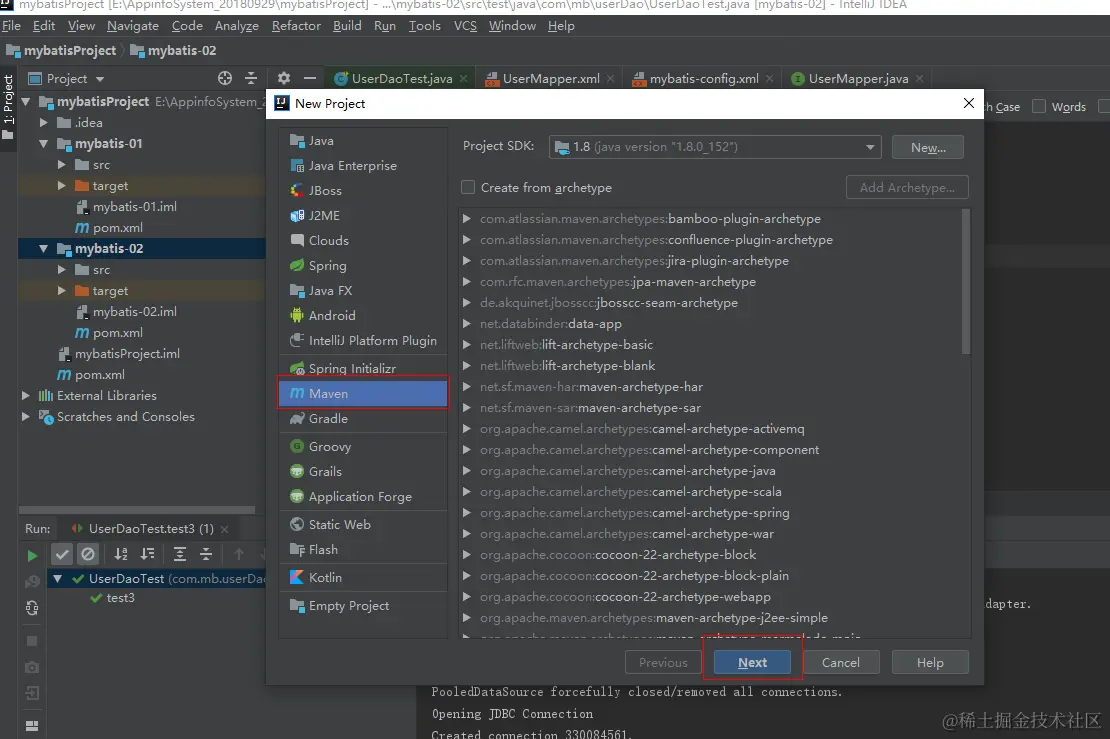Image resolution: width=1110 pixels, height=739 pixels.
Task: Select JBoss project type
Action: click(x=363, y=190)
